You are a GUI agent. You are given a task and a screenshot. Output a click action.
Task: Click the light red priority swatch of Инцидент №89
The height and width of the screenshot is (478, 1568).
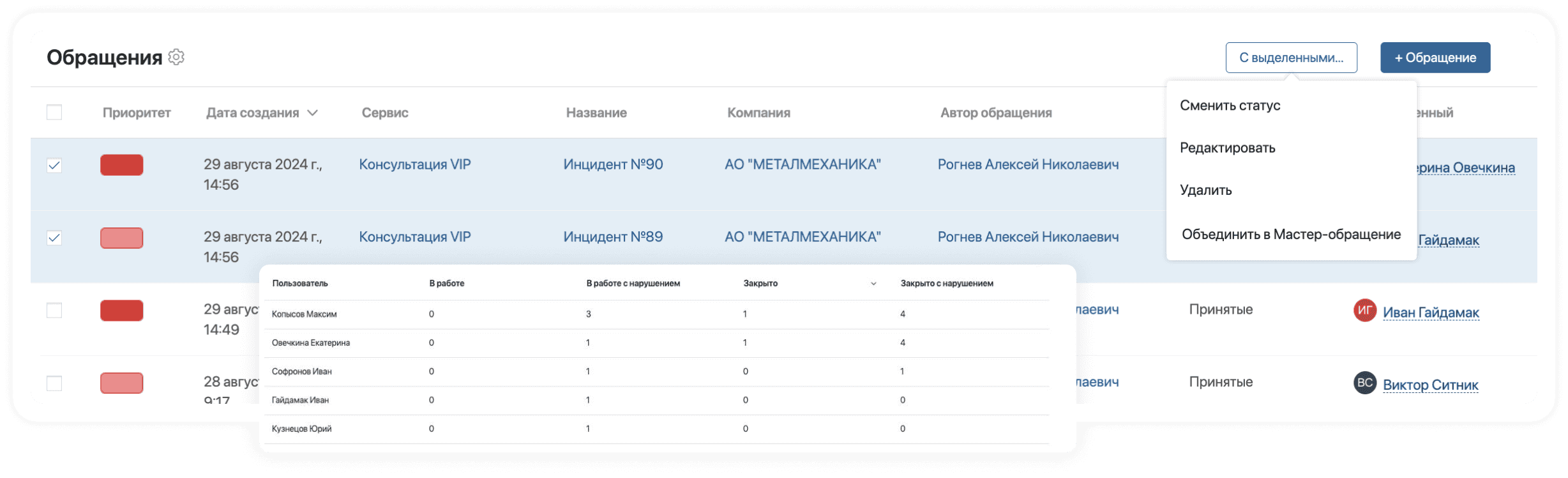tap(121, 238)
